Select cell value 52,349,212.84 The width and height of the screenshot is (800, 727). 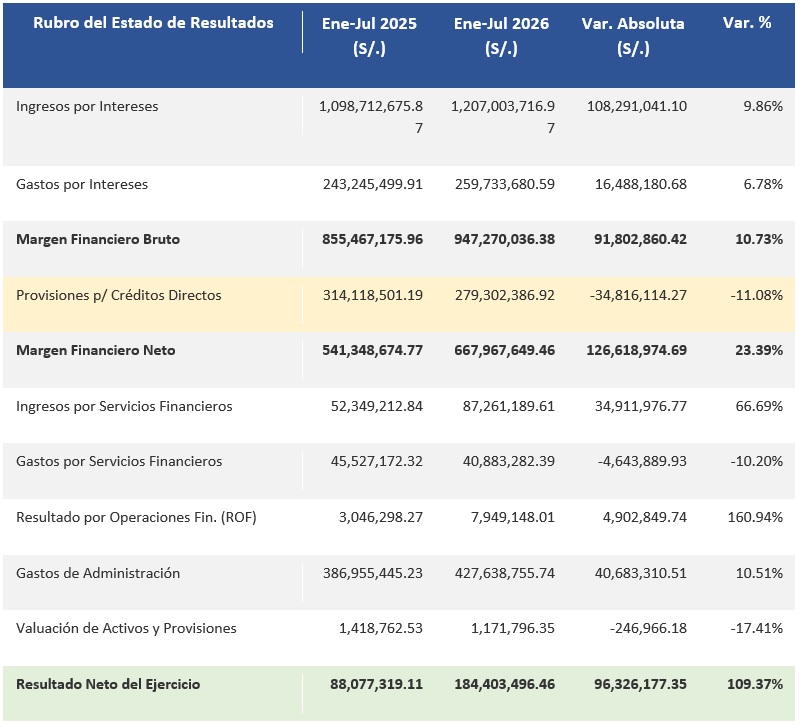point(377,406)
